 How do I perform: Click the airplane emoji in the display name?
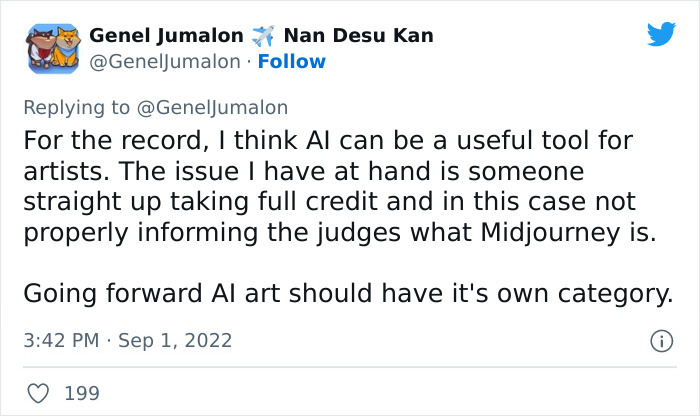(264, 36)
